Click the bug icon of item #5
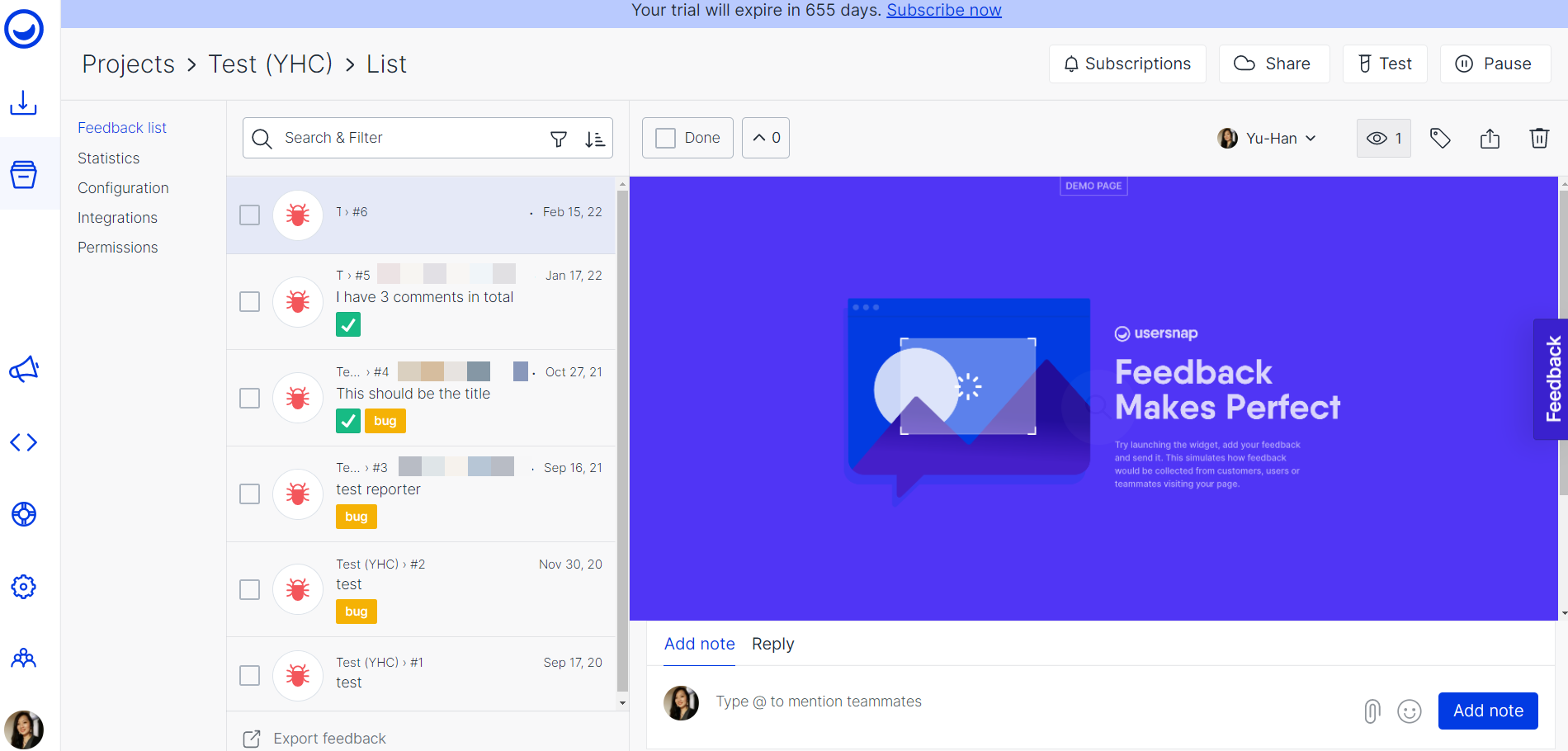This screenshot has height=751, width=1568. coord(298,301)
